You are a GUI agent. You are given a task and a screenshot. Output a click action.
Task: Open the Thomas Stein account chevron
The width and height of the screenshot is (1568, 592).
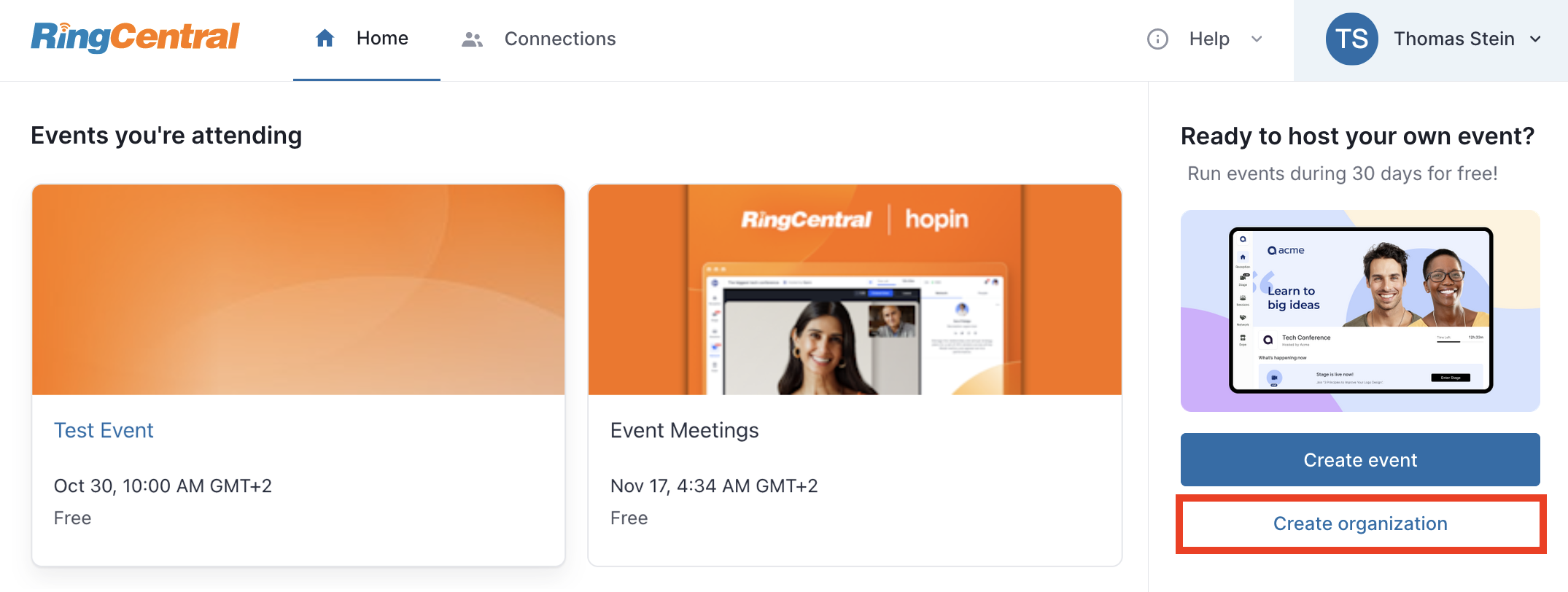(x=1535, y=39)
